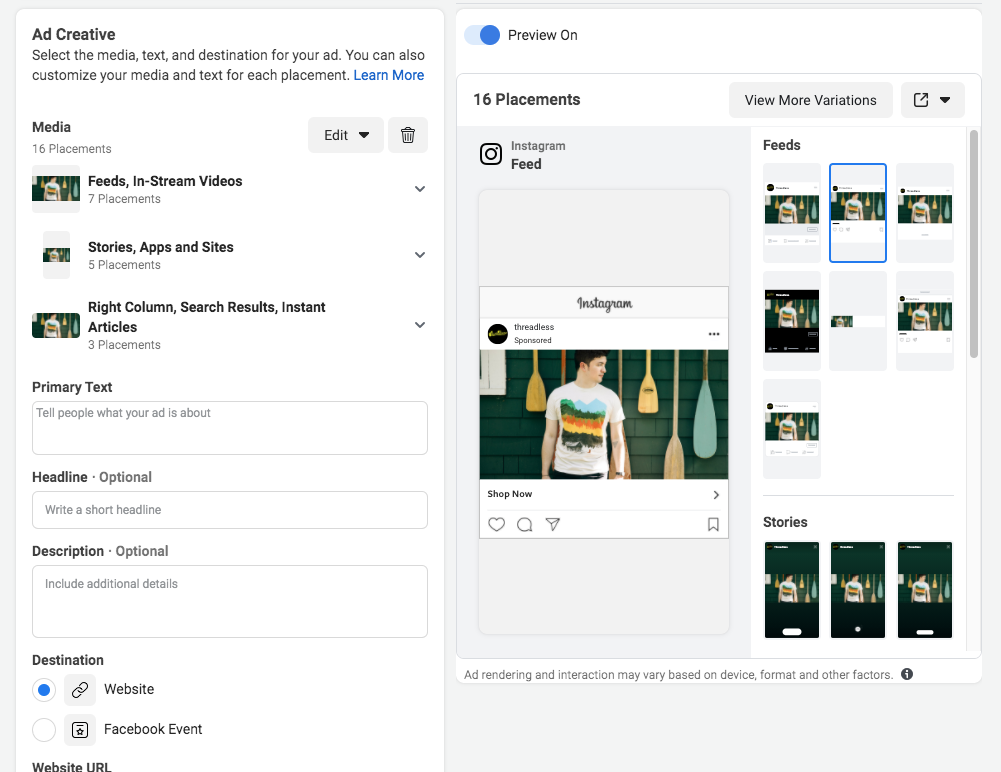Click the View More Variations button

pyautogui.click(x=810, y=100)
